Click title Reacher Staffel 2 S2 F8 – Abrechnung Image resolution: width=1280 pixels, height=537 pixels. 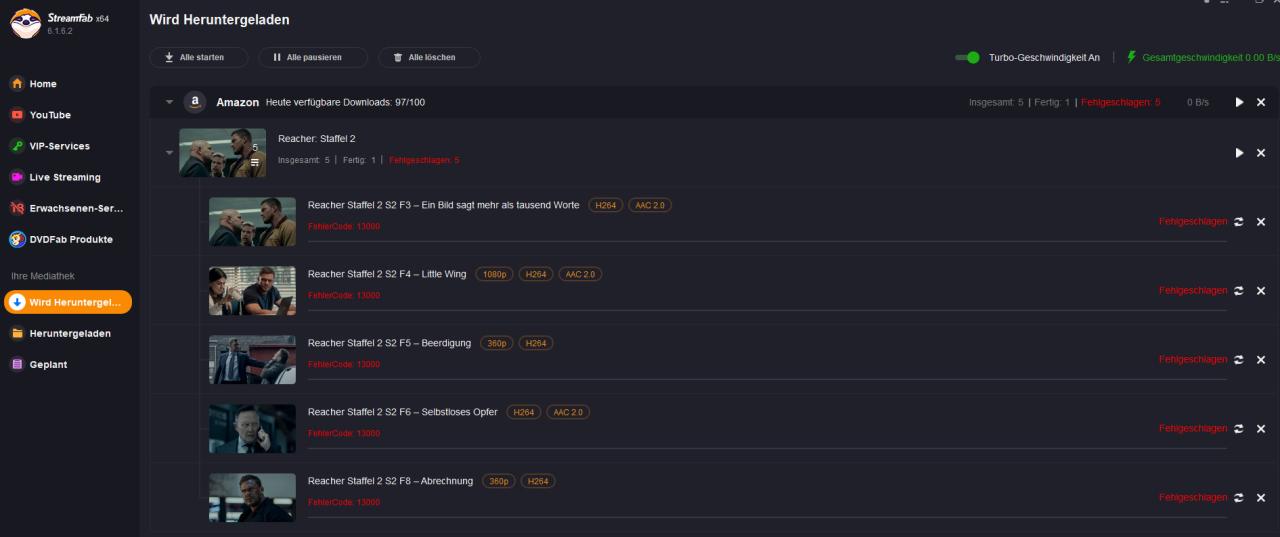[390, 481]
